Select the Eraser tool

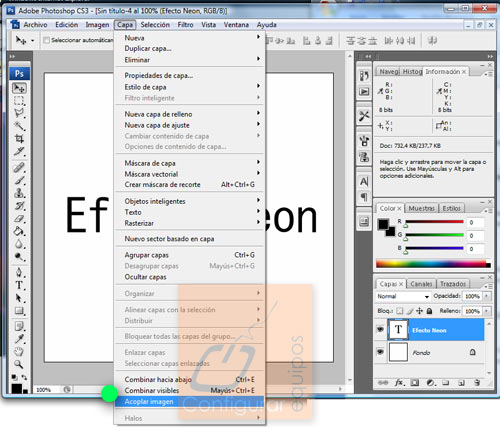[x=19, y=218]
